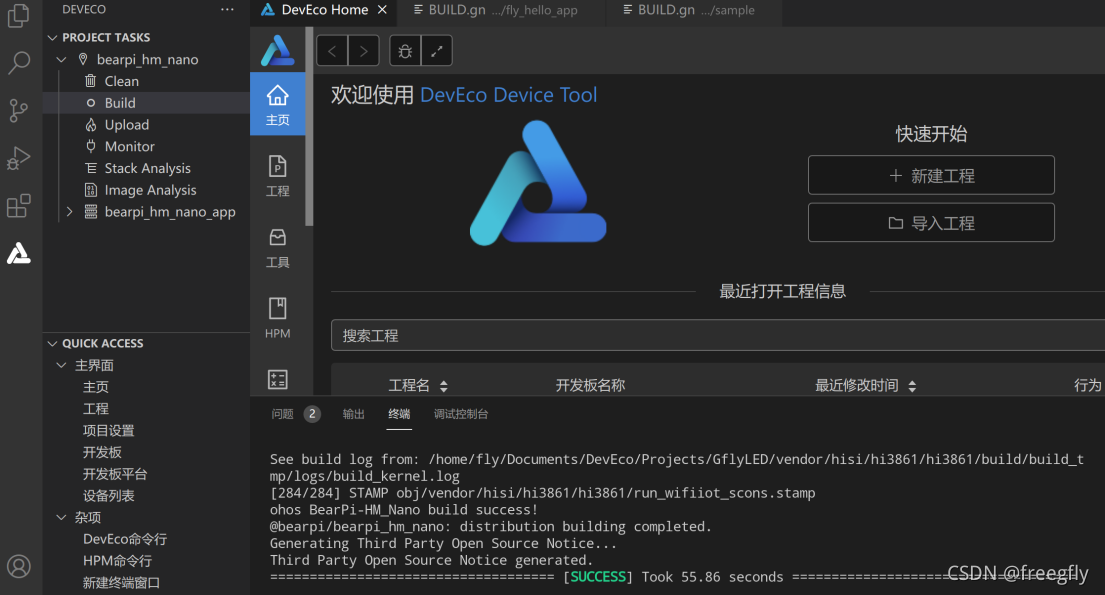Viewport: 1105px width, 595px height.
Task: Open 开发板 in Quick Access
Action: tap(102, 453)
